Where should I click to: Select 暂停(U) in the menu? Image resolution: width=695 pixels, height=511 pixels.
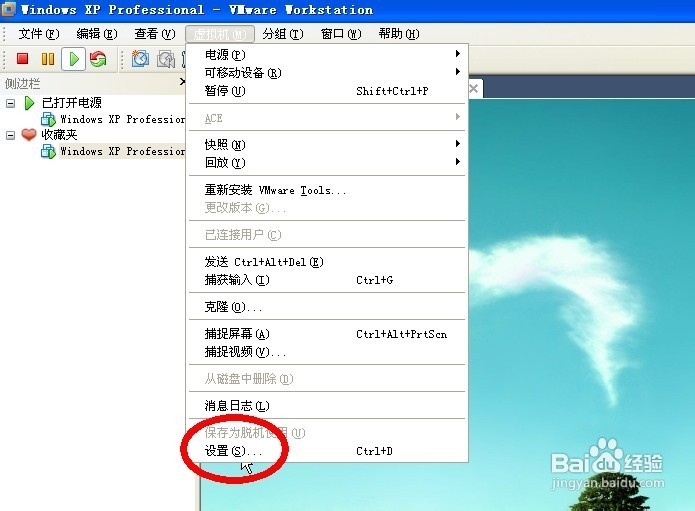click(327, 91)
